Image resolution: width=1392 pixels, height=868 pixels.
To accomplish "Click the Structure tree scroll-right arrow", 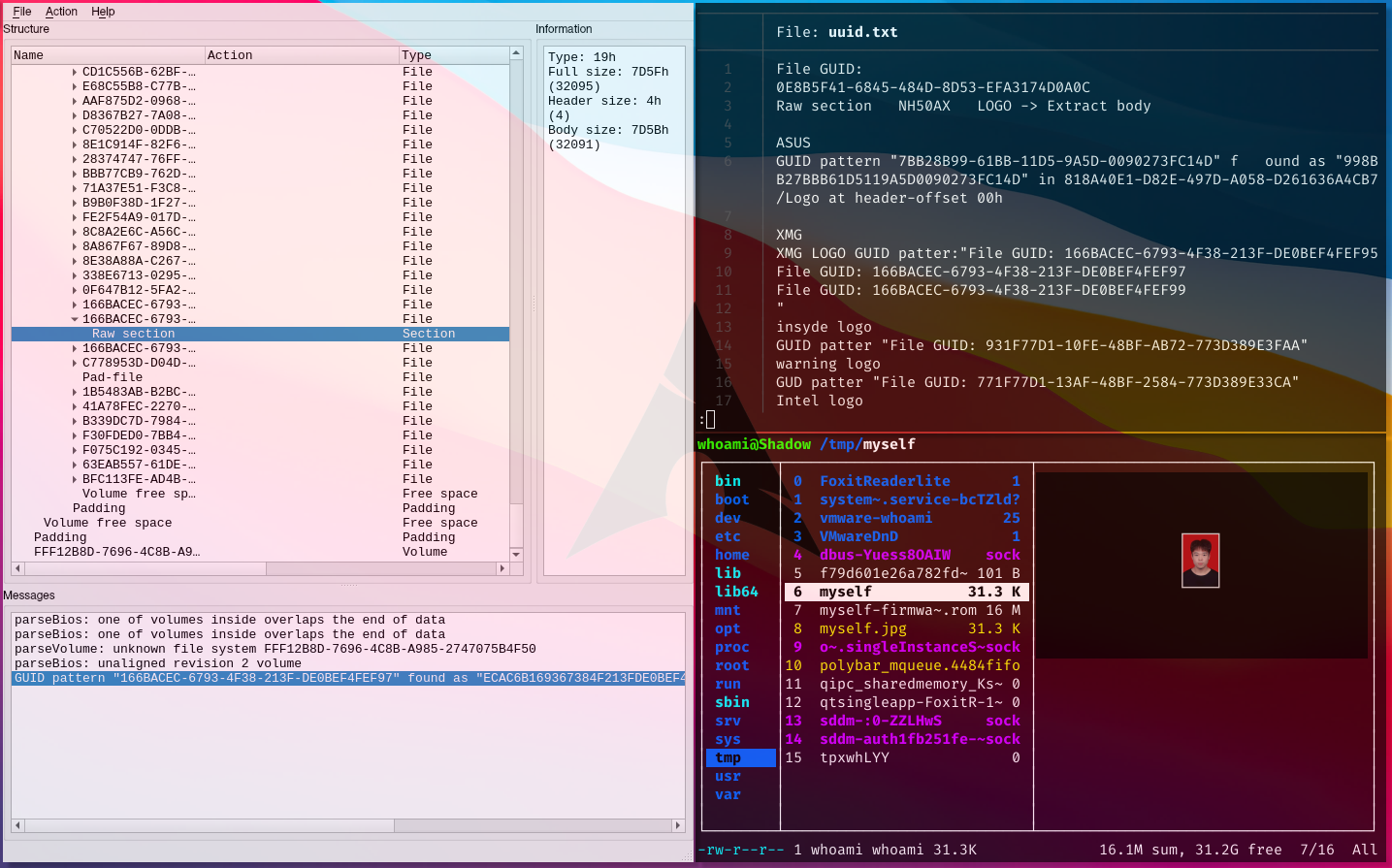I will click(502, 568).
